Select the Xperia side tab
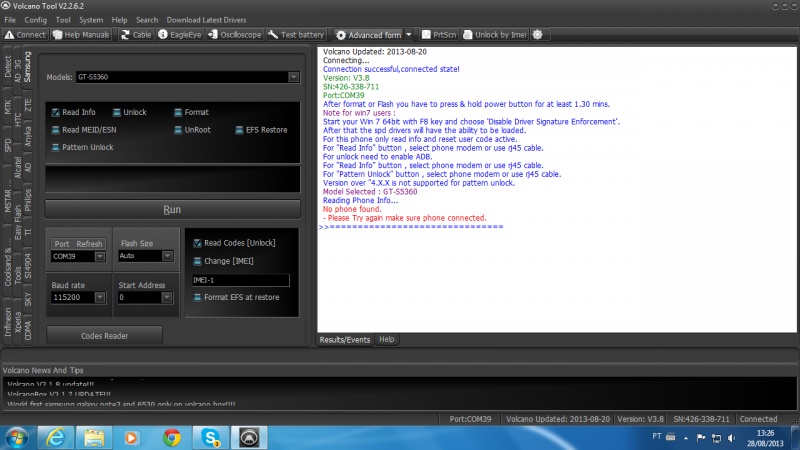Viewport: 800px width, 450px height. tap(18, 321)
